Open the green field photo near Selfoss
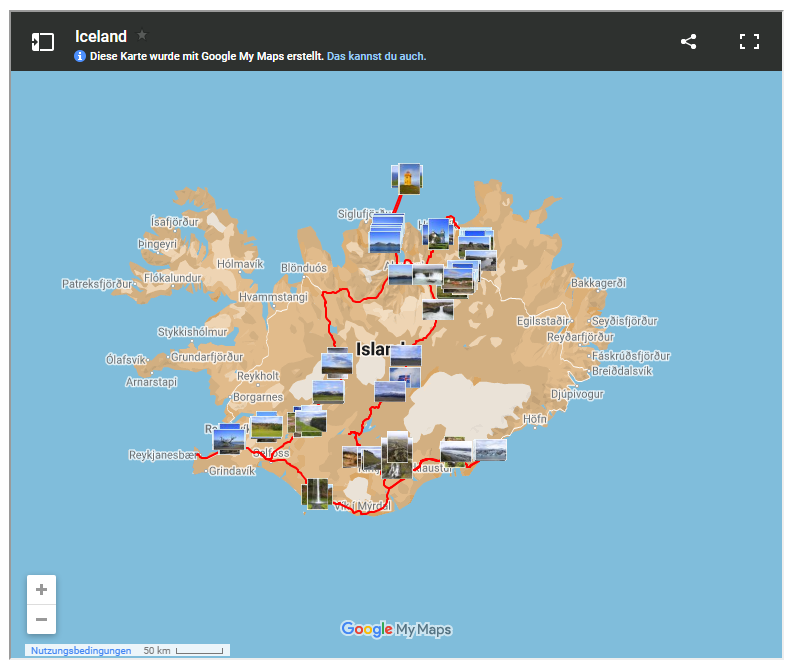Viewport: 793px width, 670px height. [x=267, y=428]
